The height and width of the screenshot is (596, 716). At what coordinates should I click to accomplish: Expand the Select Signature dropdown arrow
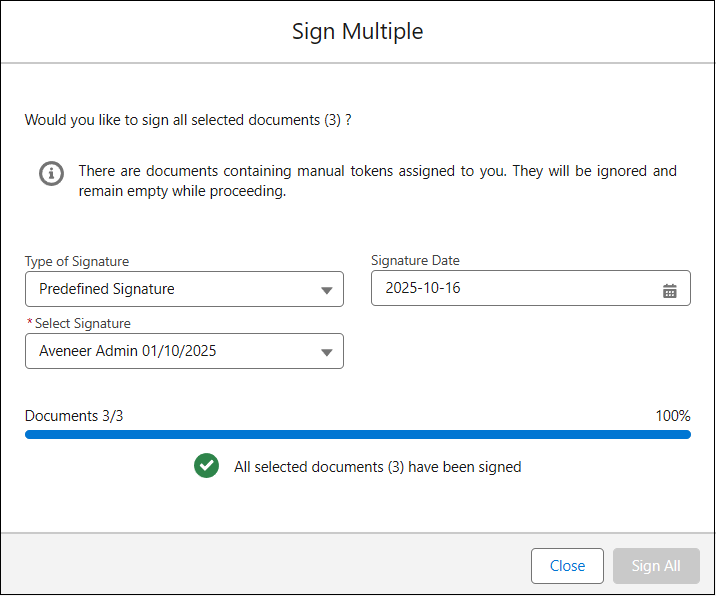[x=326, y=352]
